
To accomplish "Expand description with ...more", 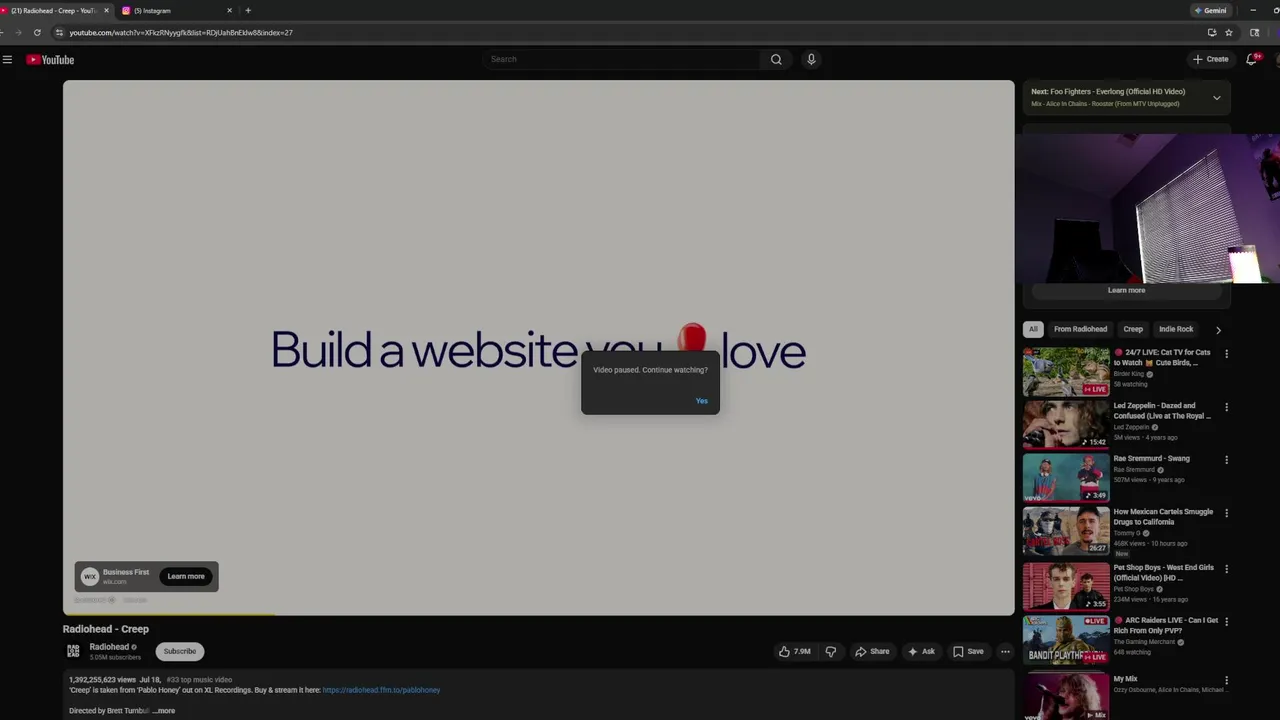I will click(164, 711).
